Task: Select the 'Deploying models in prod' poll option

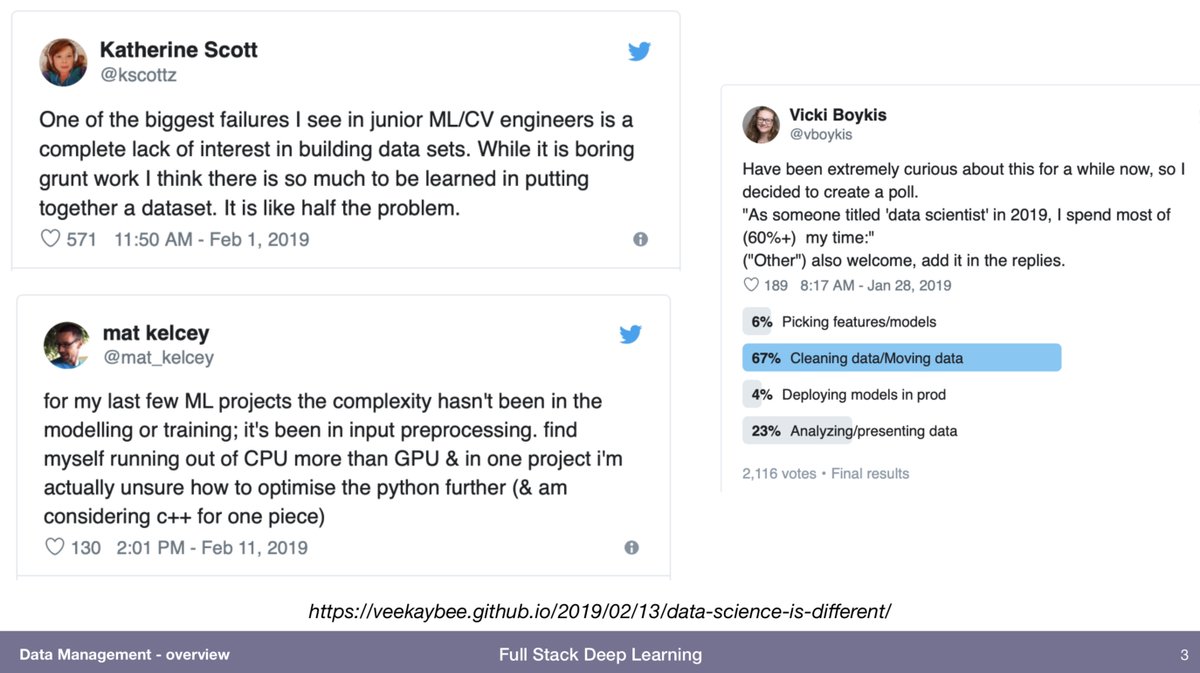Action: pos(863,394)
